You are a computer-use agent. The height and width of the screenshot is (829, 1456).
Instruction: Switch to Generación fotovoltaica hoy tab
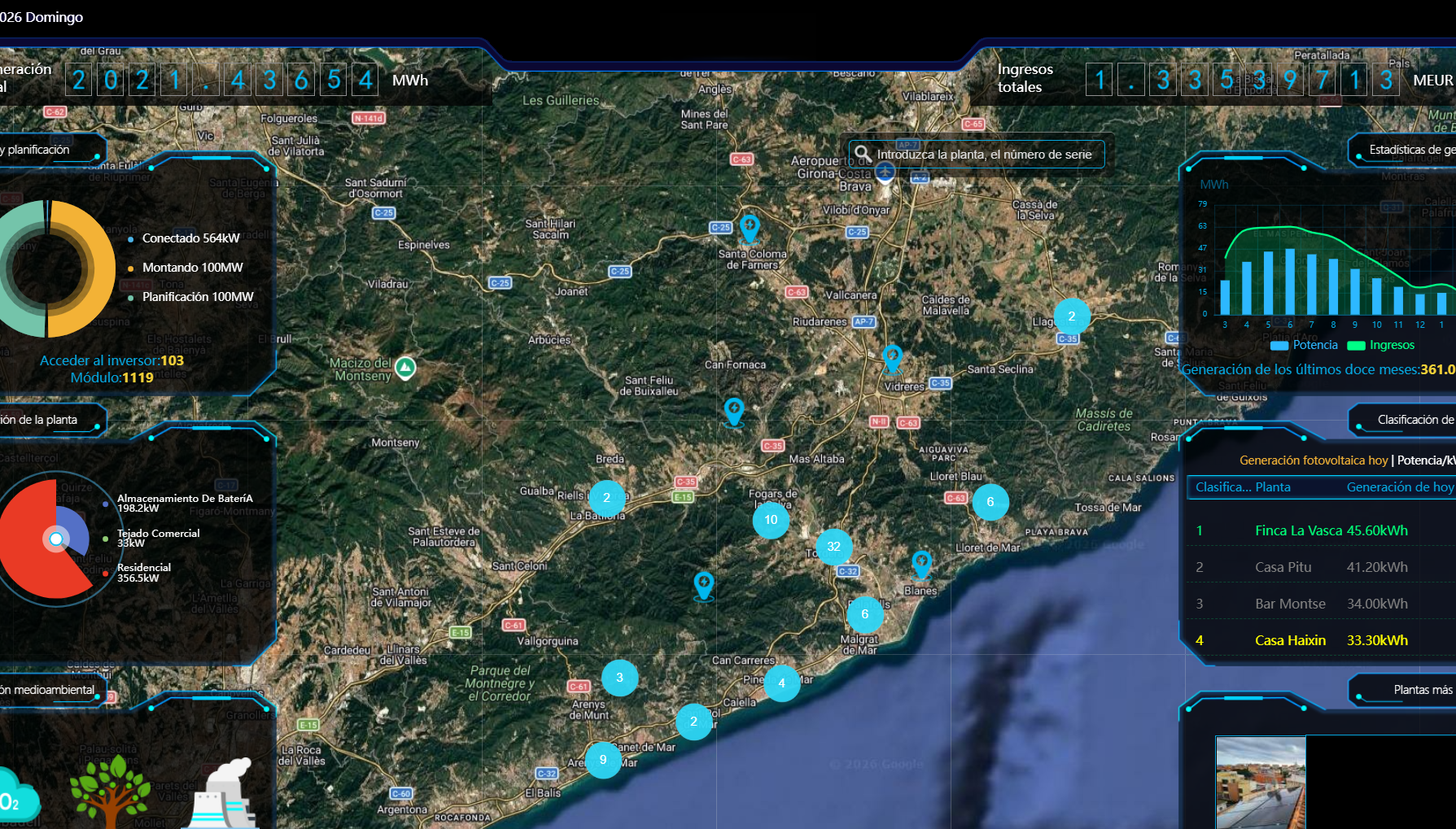[1313, 460]
